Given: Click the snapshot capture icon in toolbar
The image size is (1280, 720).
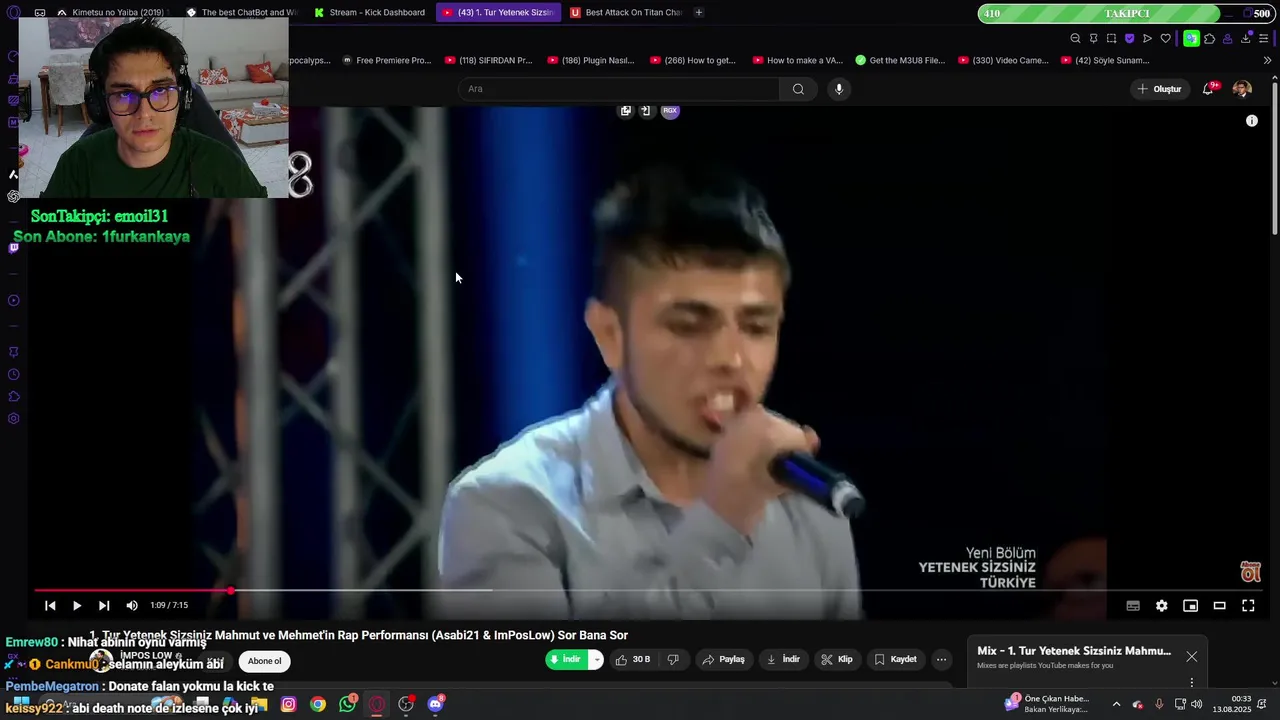Looking at the screenshot, I should (x=1111, y=39).
